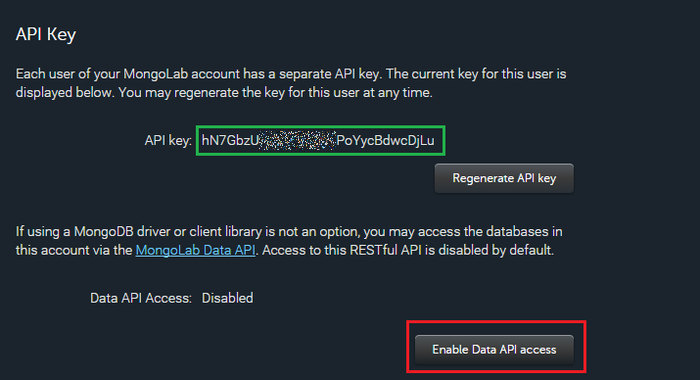Screen dimensions: 700x380
Task: Click "If using a" paragraph start
Action: point(43,232)
